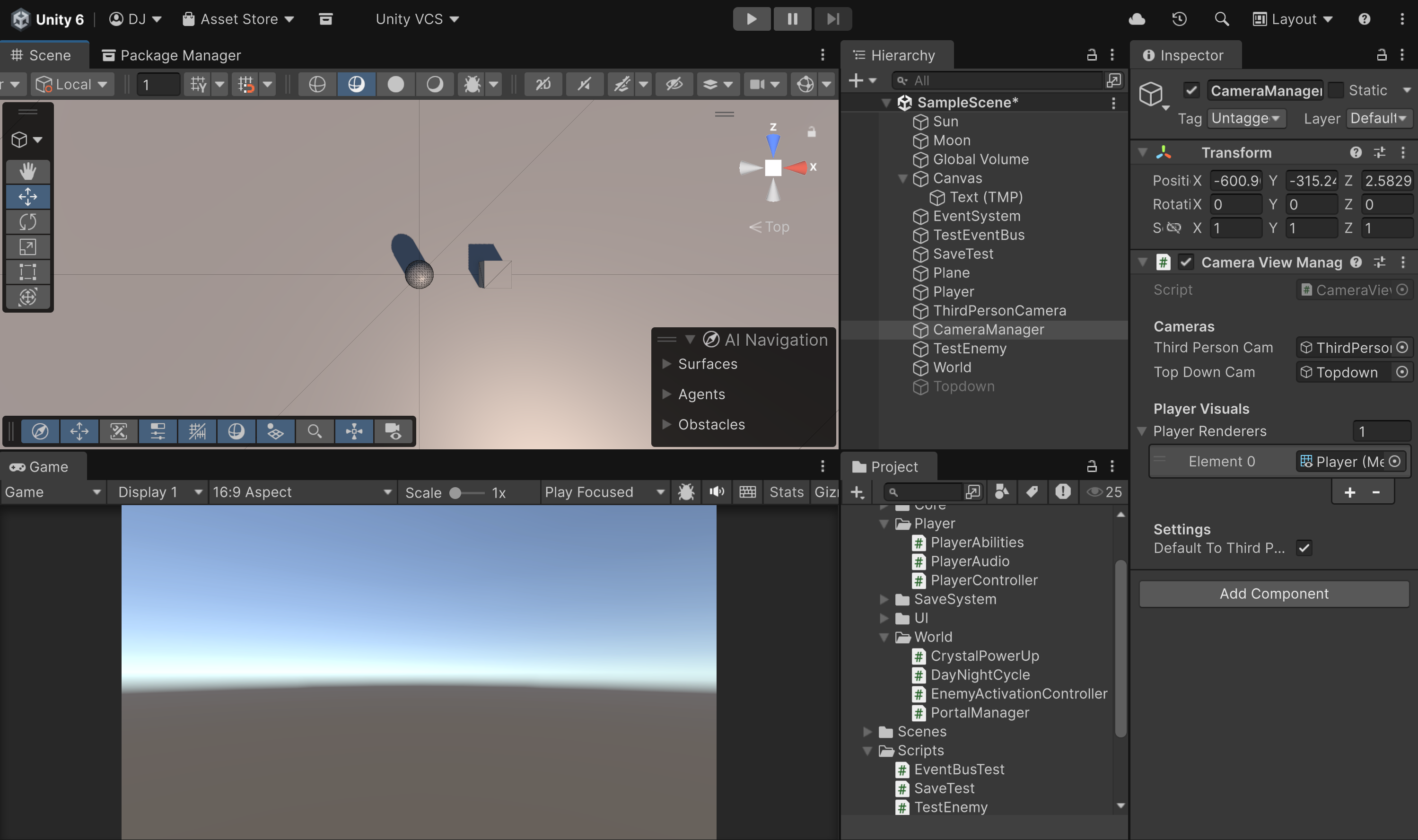
Task: Click the global search magnifier icon
Action: tap(1222, 19)
